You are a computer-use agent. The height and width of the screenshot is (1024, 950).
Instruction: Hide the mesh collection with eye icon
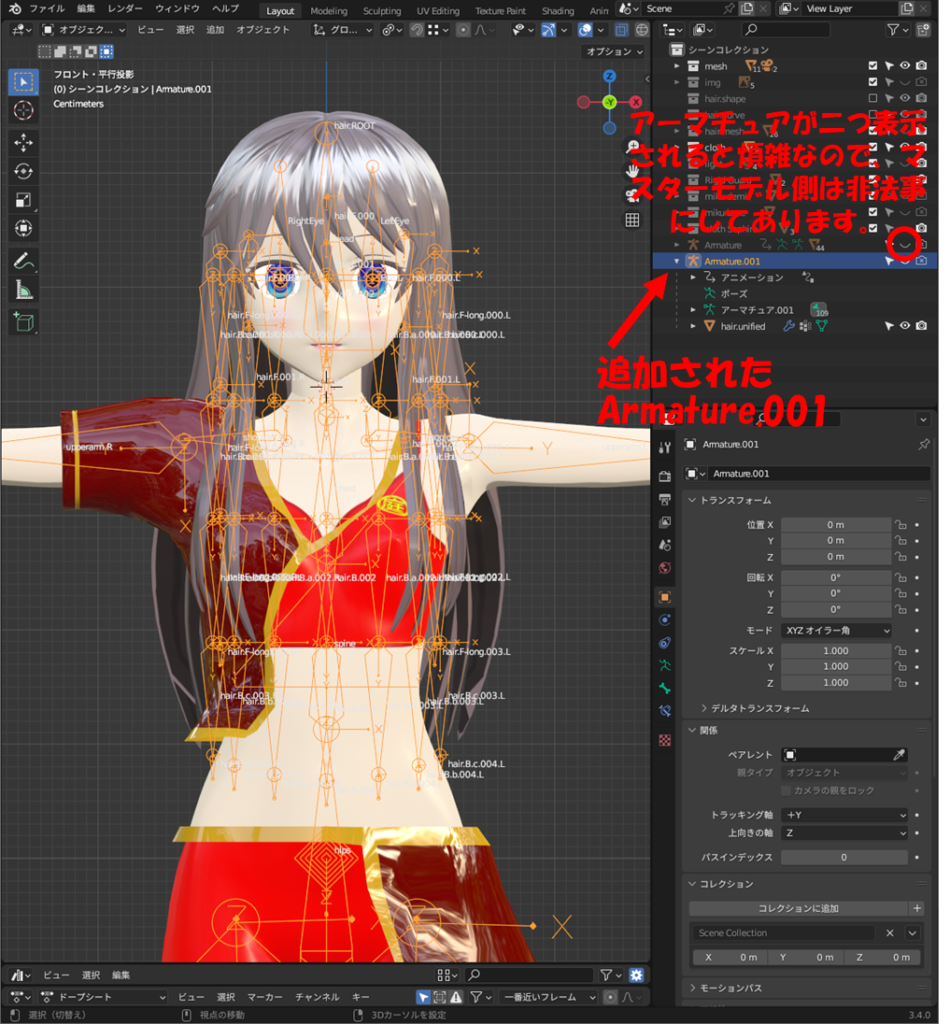pyautogui.click(x=905, y=66)
